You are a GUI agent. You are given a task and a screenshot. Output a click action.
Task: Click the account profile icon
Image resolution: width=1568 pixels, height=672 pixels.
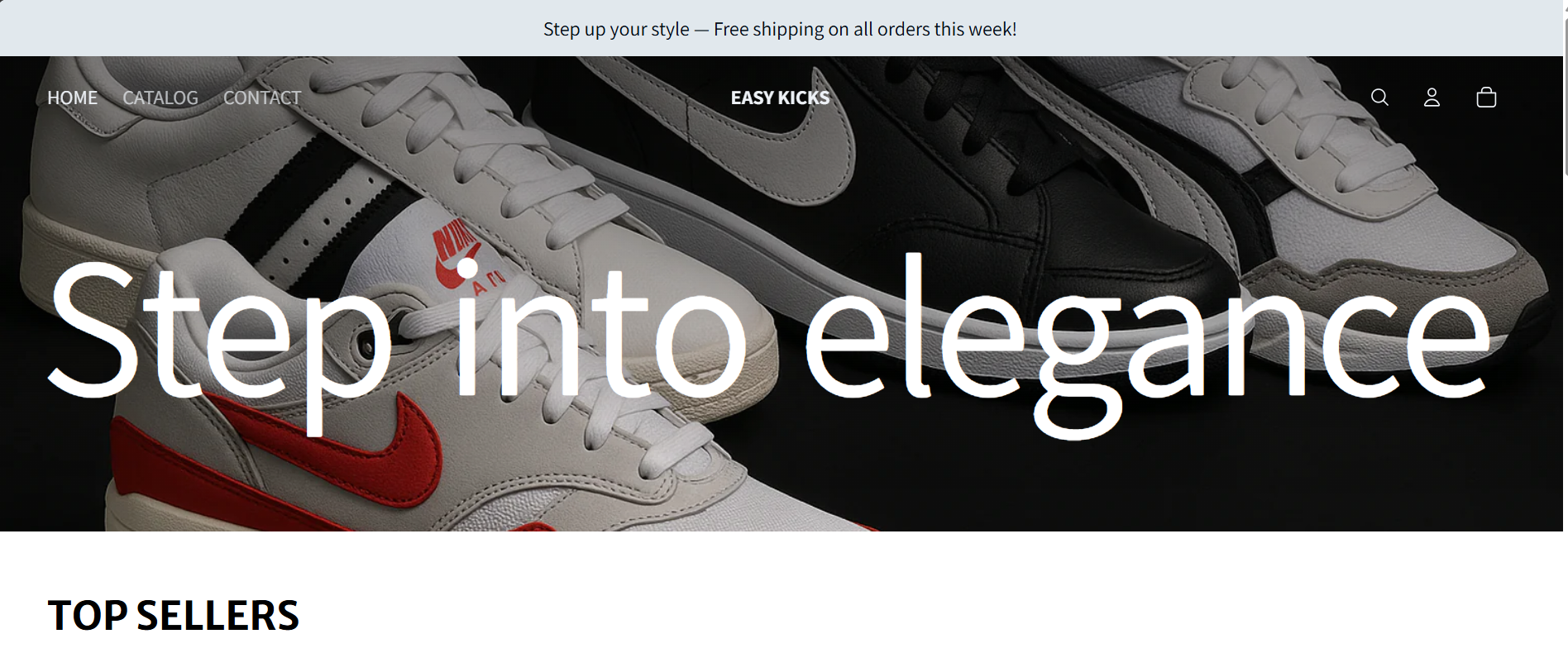tap(1432, 98)
